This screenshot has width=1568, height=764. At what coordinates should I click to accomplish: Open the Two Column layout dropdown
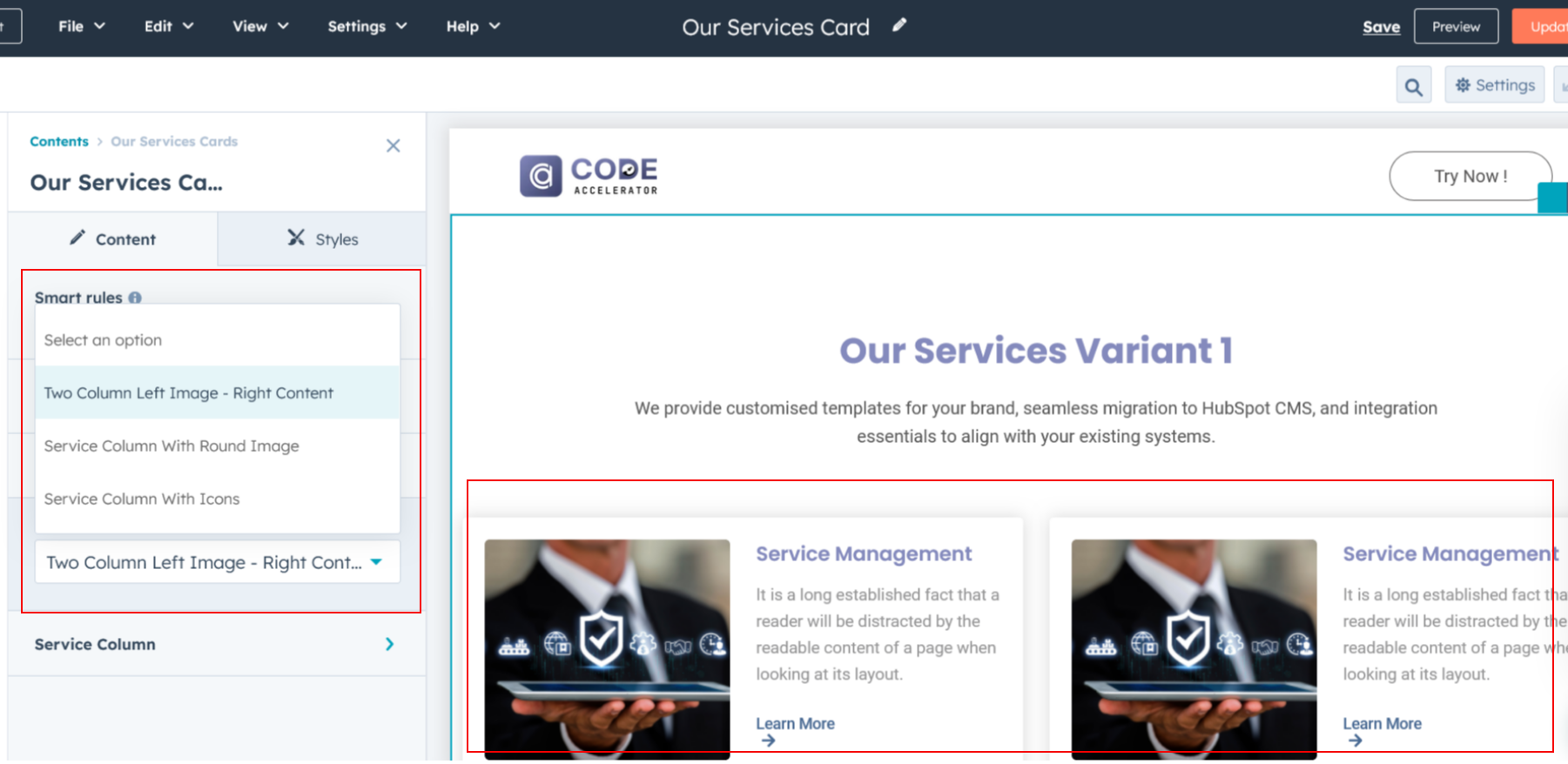217,562
